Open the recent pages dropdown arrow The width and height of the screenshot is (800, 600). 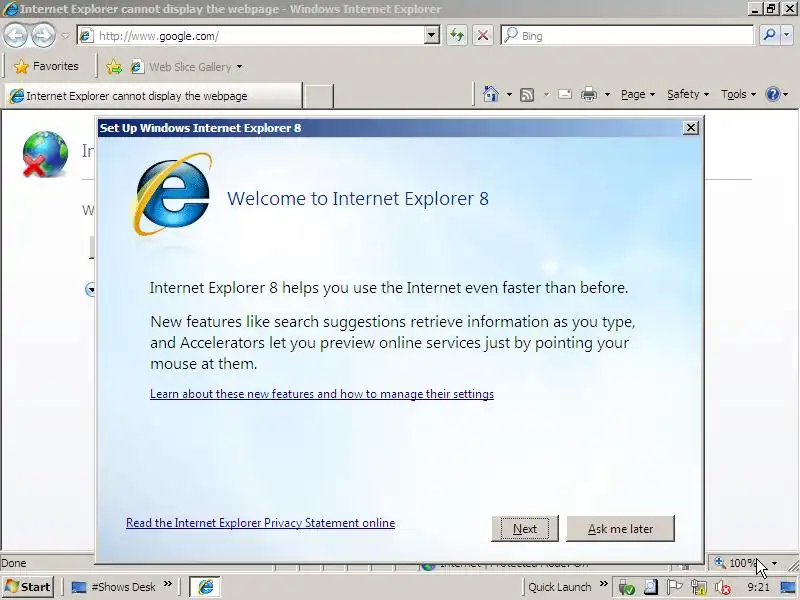[x=65, y=36]
